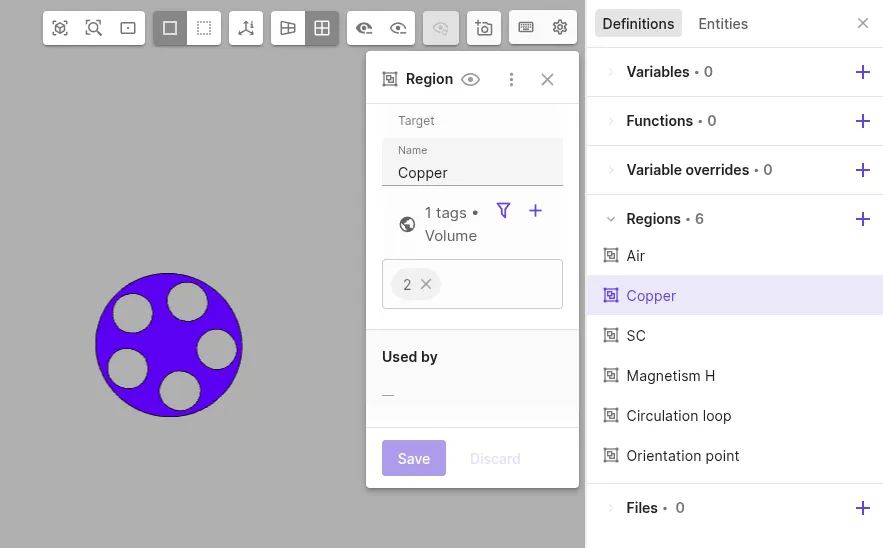Click the Magnetism H region icon
This screenshot has width=883, height=548.
pos(611,376)
